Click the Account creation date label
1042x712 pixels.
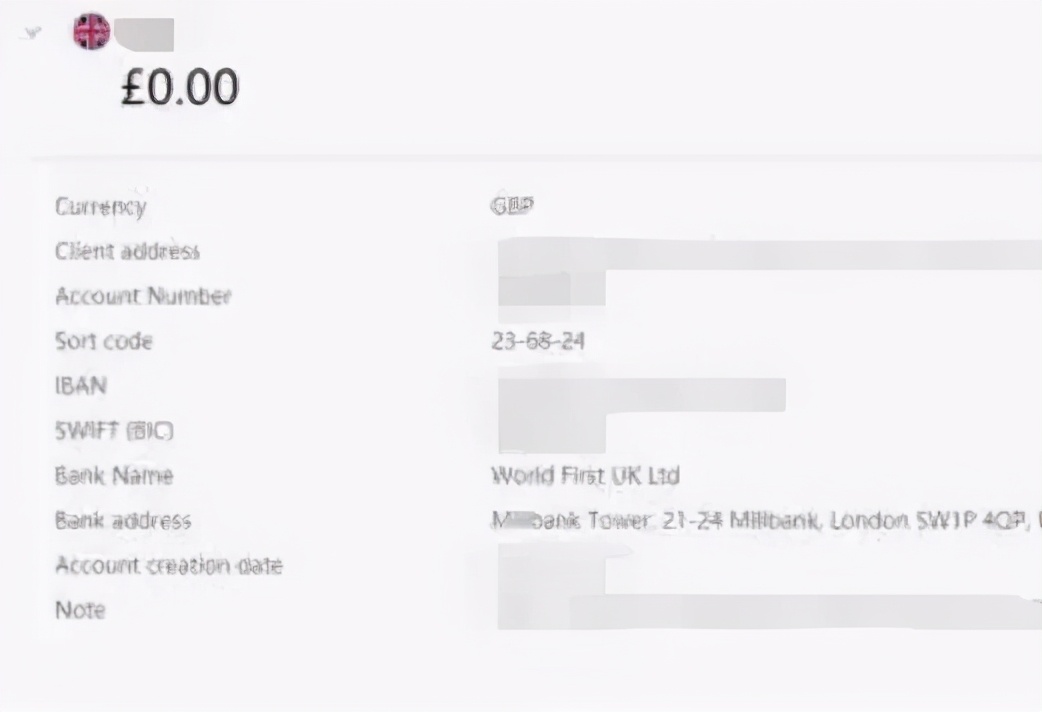click(x=168, y=566)
